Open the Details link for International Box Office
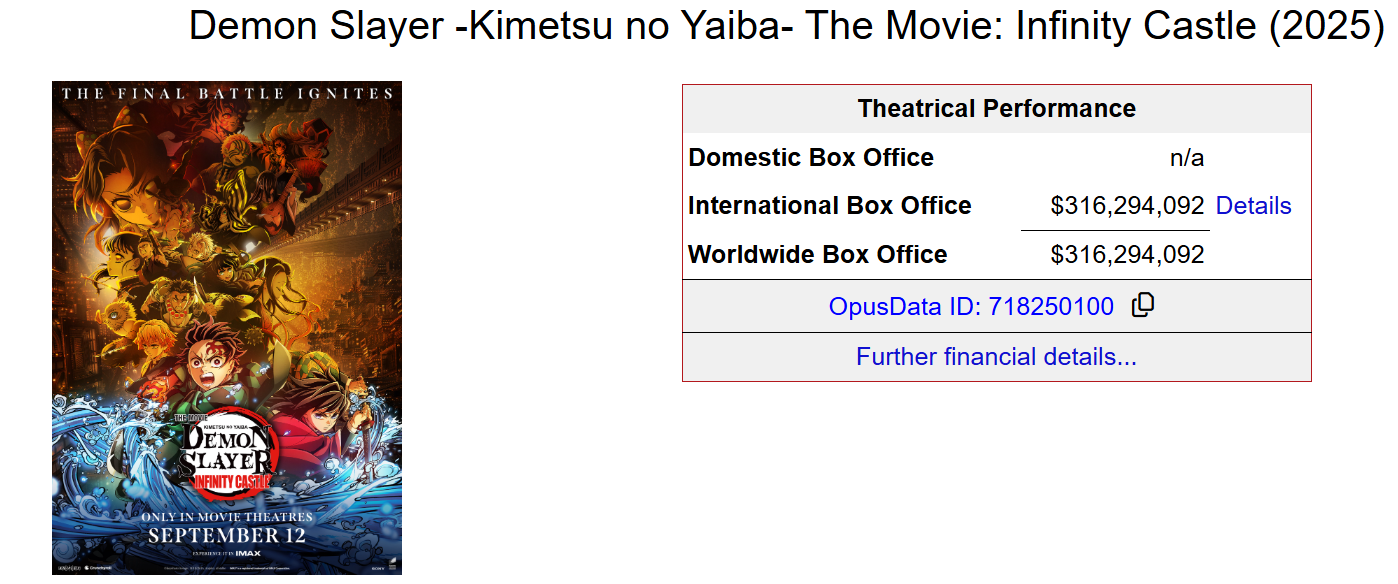This screenshot has width=1398, height=584. [1253, 206]
